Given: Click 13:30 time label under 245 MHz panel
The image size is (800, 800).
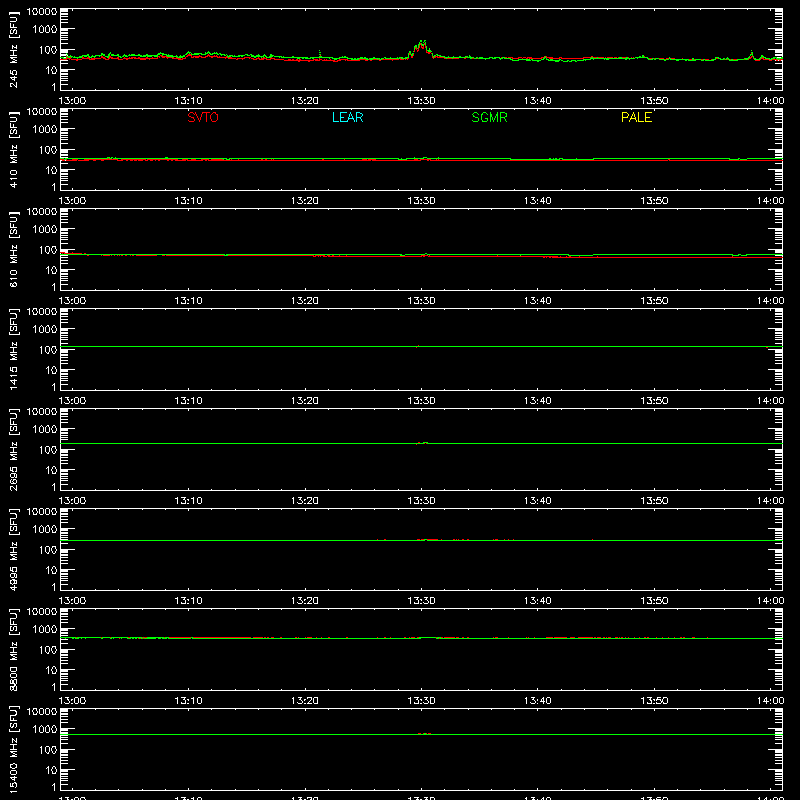Looking at the screenshot, I should (x=421, y=101).
